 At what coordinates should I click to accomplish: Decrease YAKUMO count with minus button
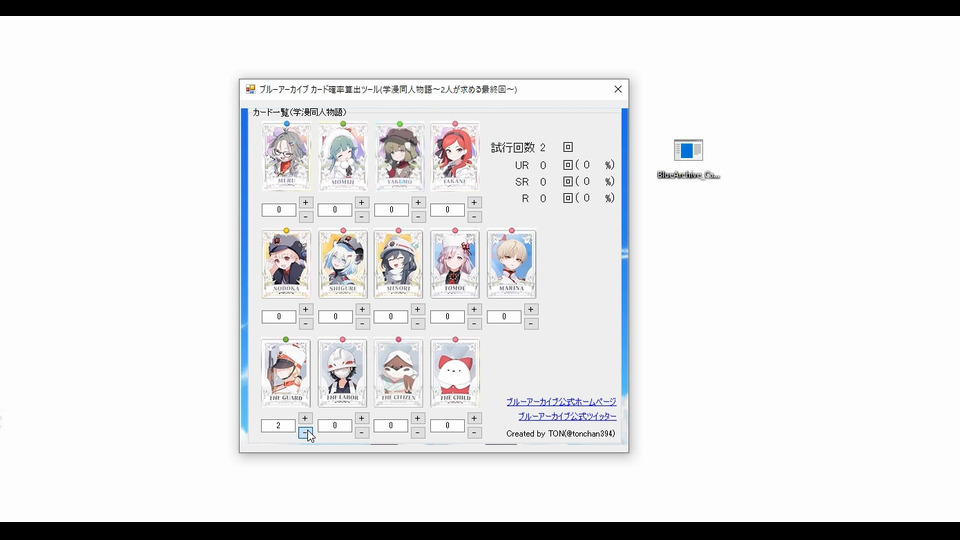click(x=418, y=217)
